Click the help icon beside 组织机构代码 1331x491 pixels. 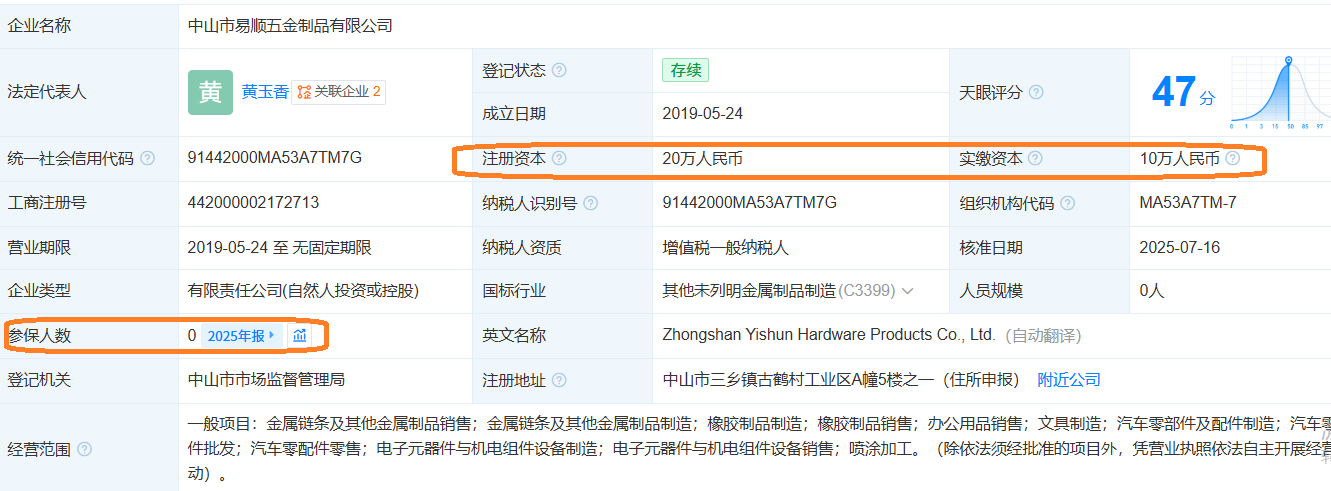click(x=1068, y=203)
